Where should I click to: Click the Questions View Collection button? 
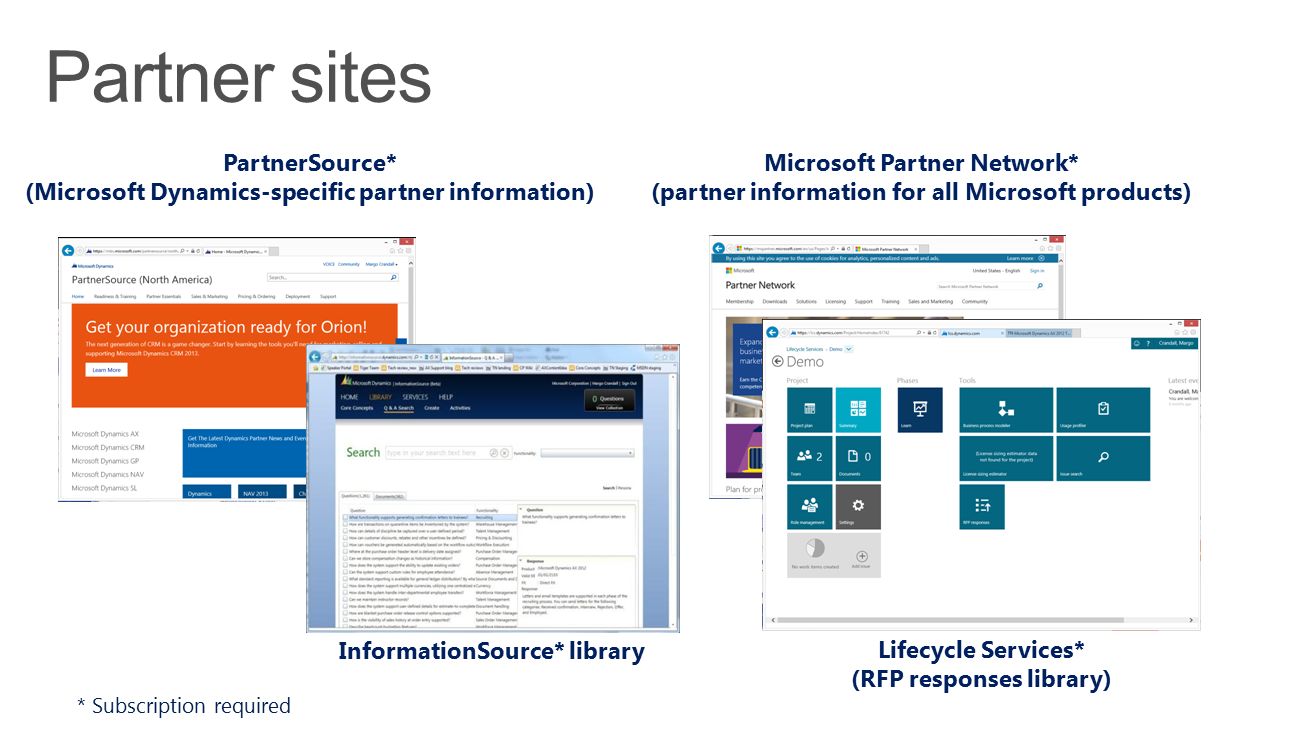pyautogui.click(x=607, y=402)
